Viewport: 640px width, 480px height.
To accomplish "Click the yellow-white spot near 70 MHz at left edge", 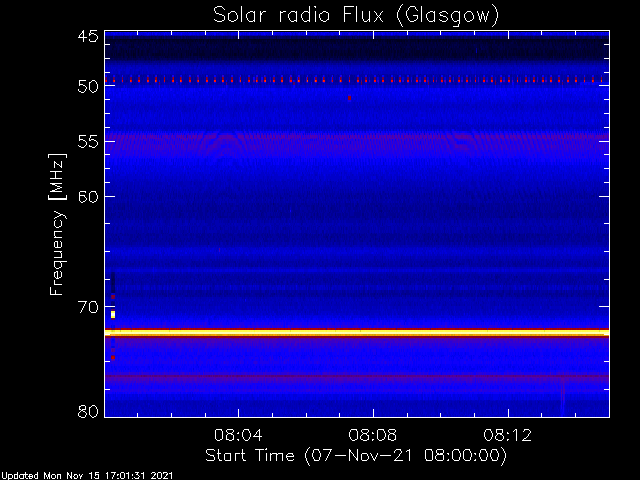I will [x=113, y=314].
